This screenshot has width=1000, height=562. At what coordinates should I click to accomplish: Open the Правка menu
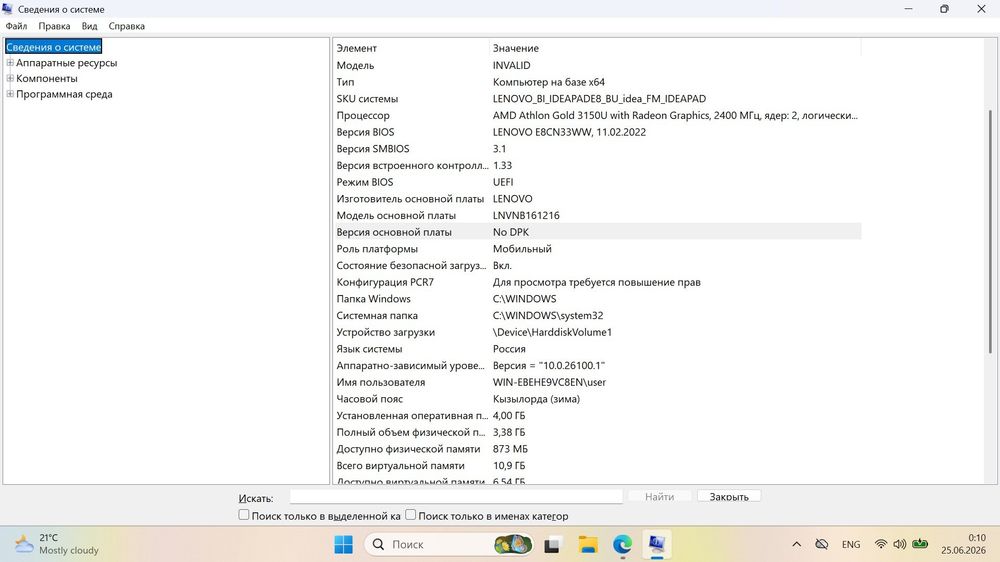point(54,26)
